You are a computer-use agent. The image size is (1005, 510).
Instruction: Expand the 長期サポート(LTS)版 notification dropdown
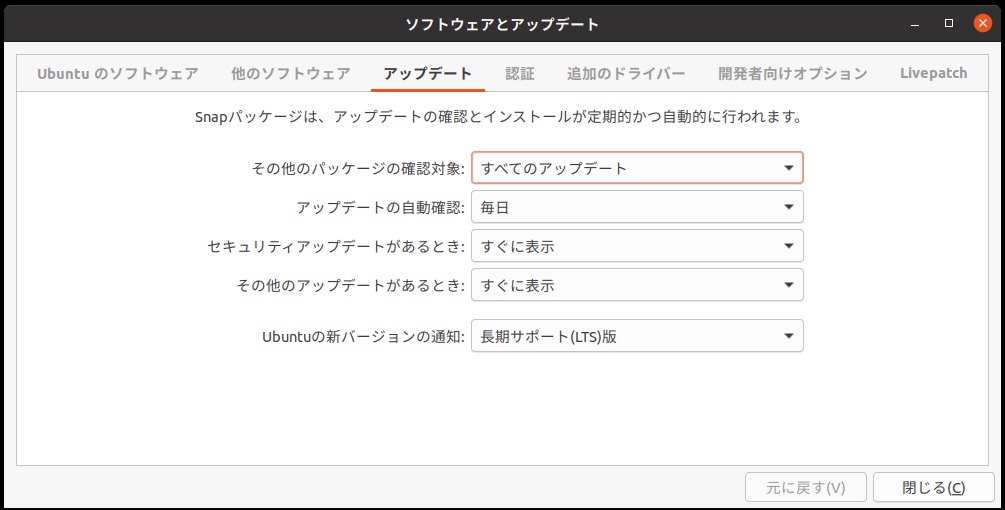tap(637, 336)
